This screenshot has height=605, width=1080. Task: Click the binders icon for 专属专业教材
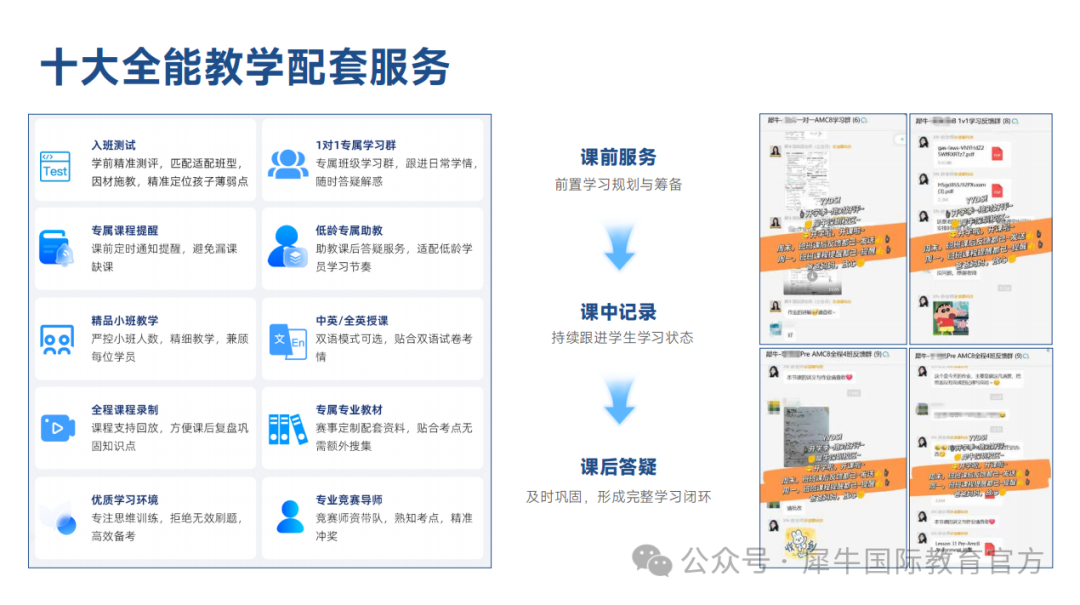287,429
